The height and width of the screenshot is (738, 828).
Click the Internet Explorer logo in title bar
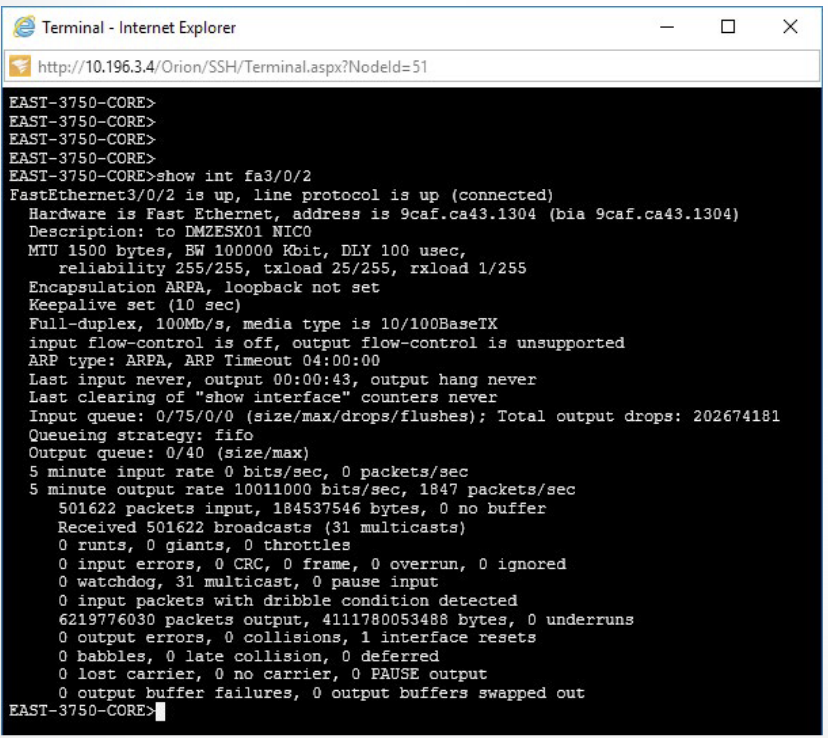[x=24, y=28]
